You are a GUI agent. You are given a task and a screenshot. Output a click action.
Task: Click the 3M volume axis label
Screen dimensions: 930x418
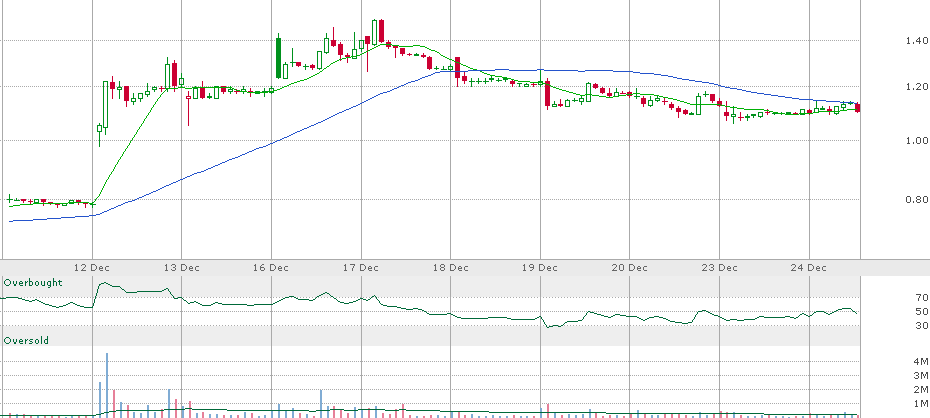click(921, 375)
